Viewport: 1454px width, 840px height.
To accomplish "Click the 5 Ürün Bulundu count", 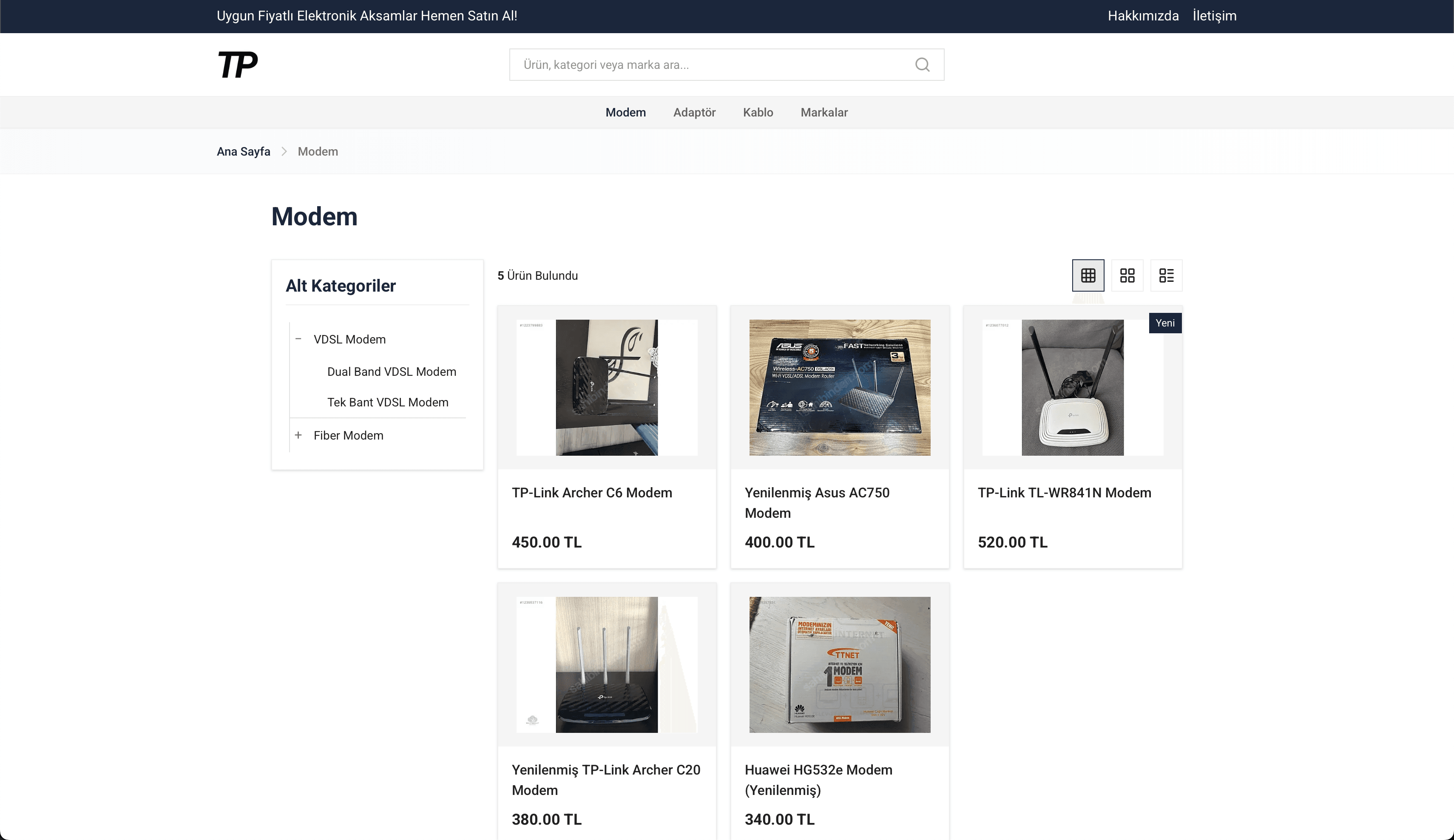I will [537, 275].
